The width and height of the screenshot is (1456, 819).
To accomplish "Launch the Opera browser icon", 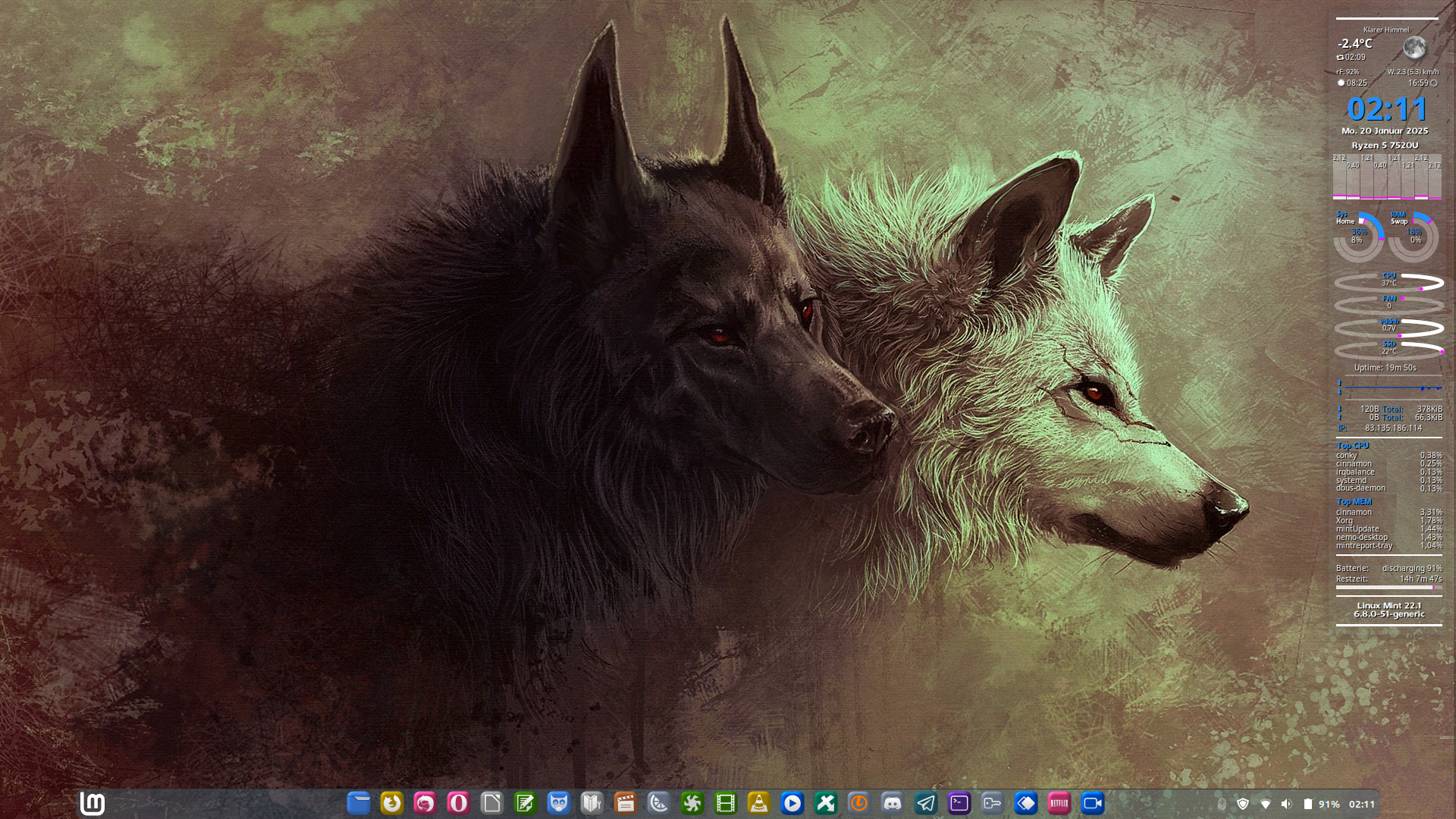I will (458, 803).
